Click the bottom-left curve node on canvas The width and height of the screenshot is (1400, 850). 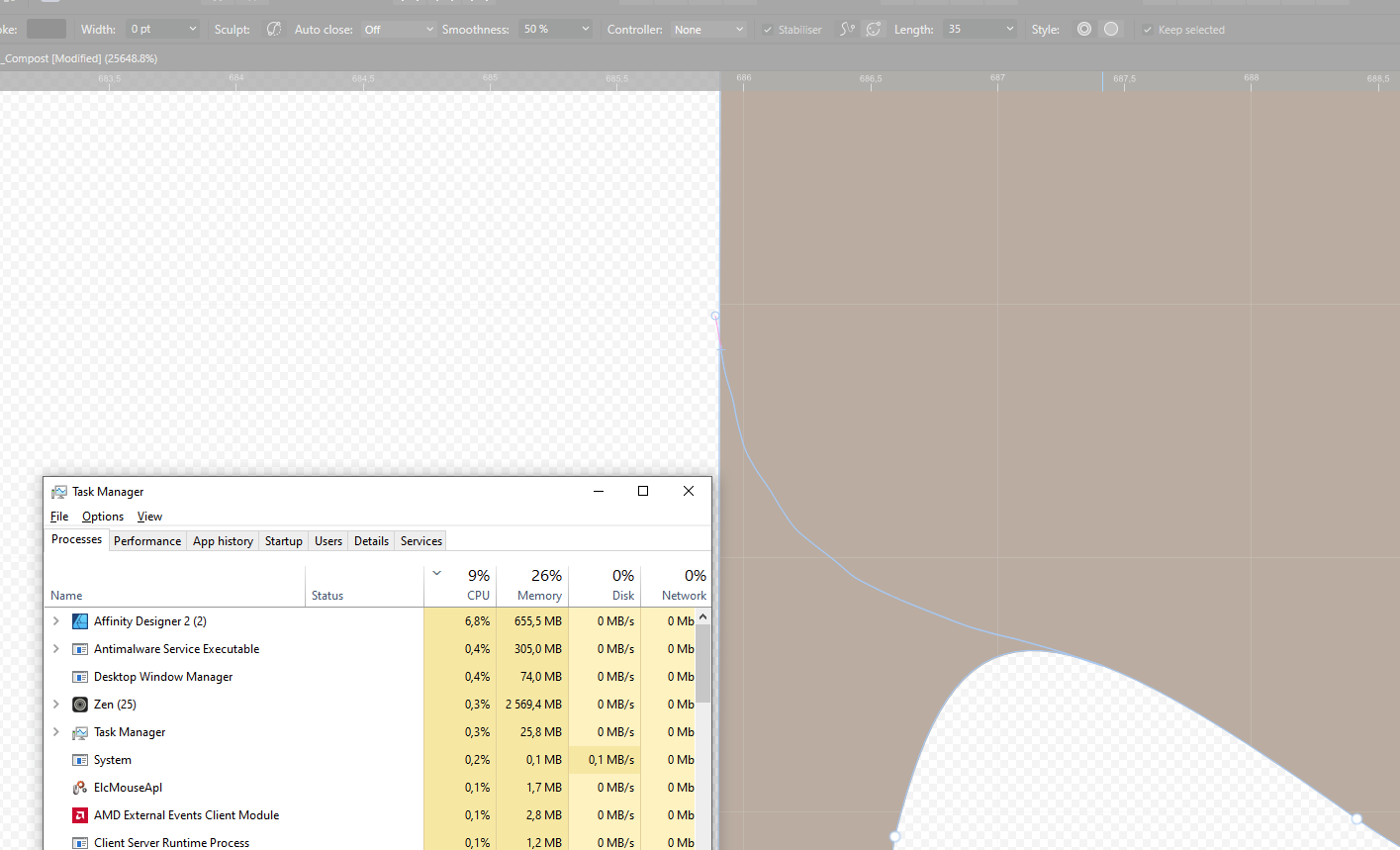(894, 837)
